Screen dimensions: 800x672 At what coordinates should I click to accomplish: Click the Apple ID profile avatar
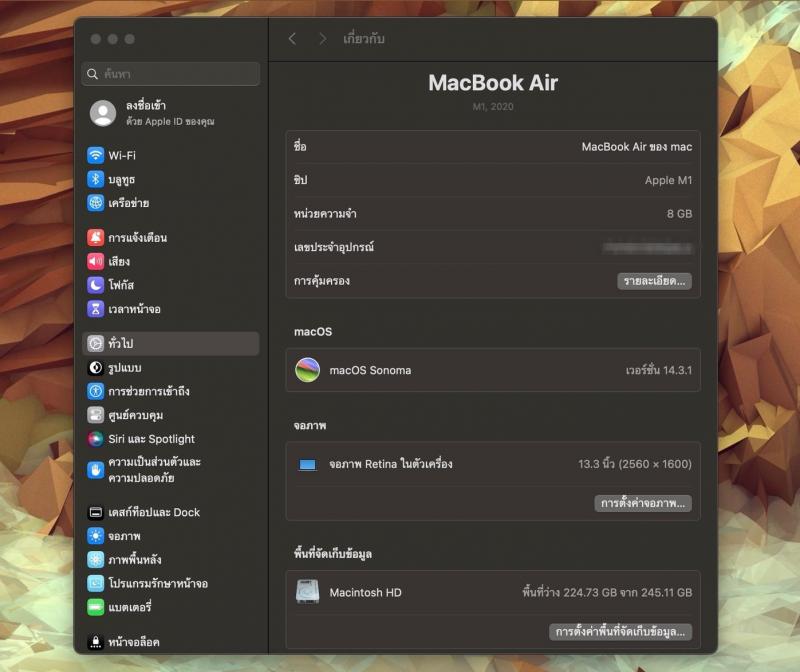tap(103, 113)
